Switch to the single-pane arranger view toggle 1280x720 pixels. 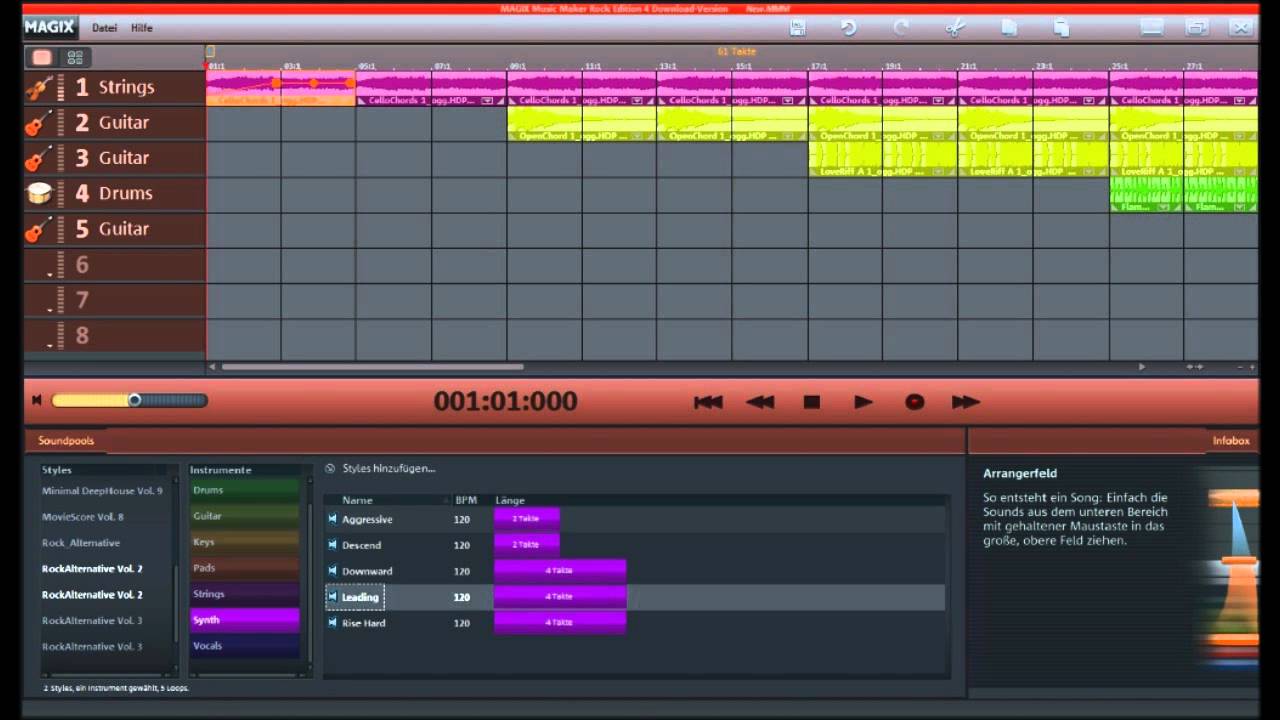[x=42, y=57]
